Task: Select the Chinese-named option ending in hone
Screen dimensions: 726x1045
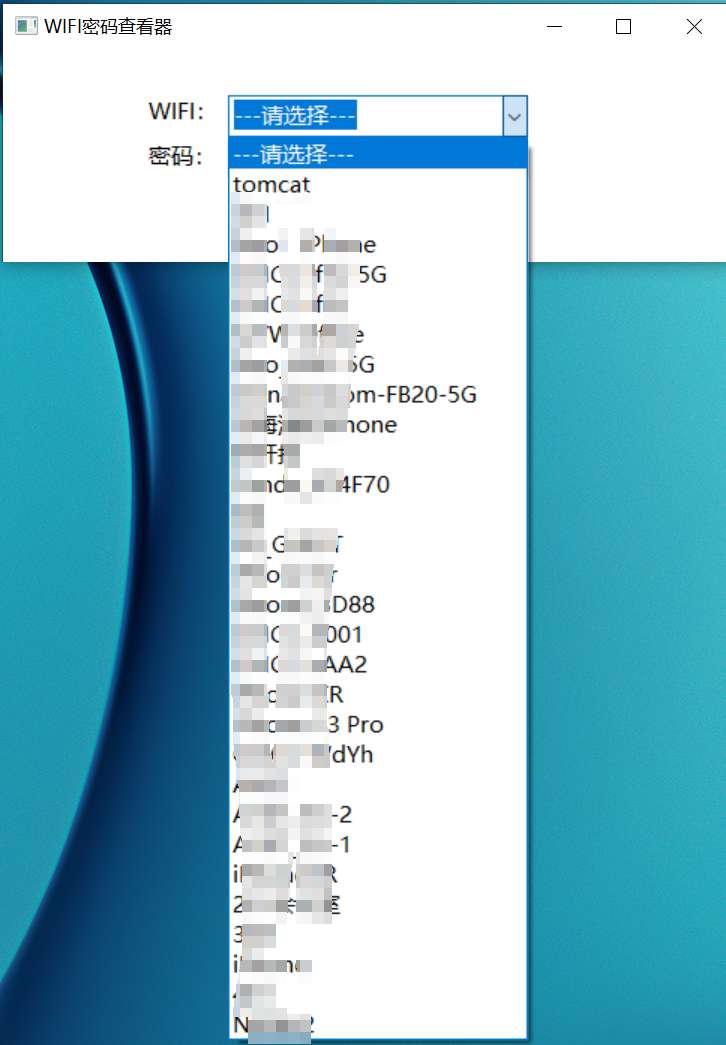Action: click(x=378, y=425)
